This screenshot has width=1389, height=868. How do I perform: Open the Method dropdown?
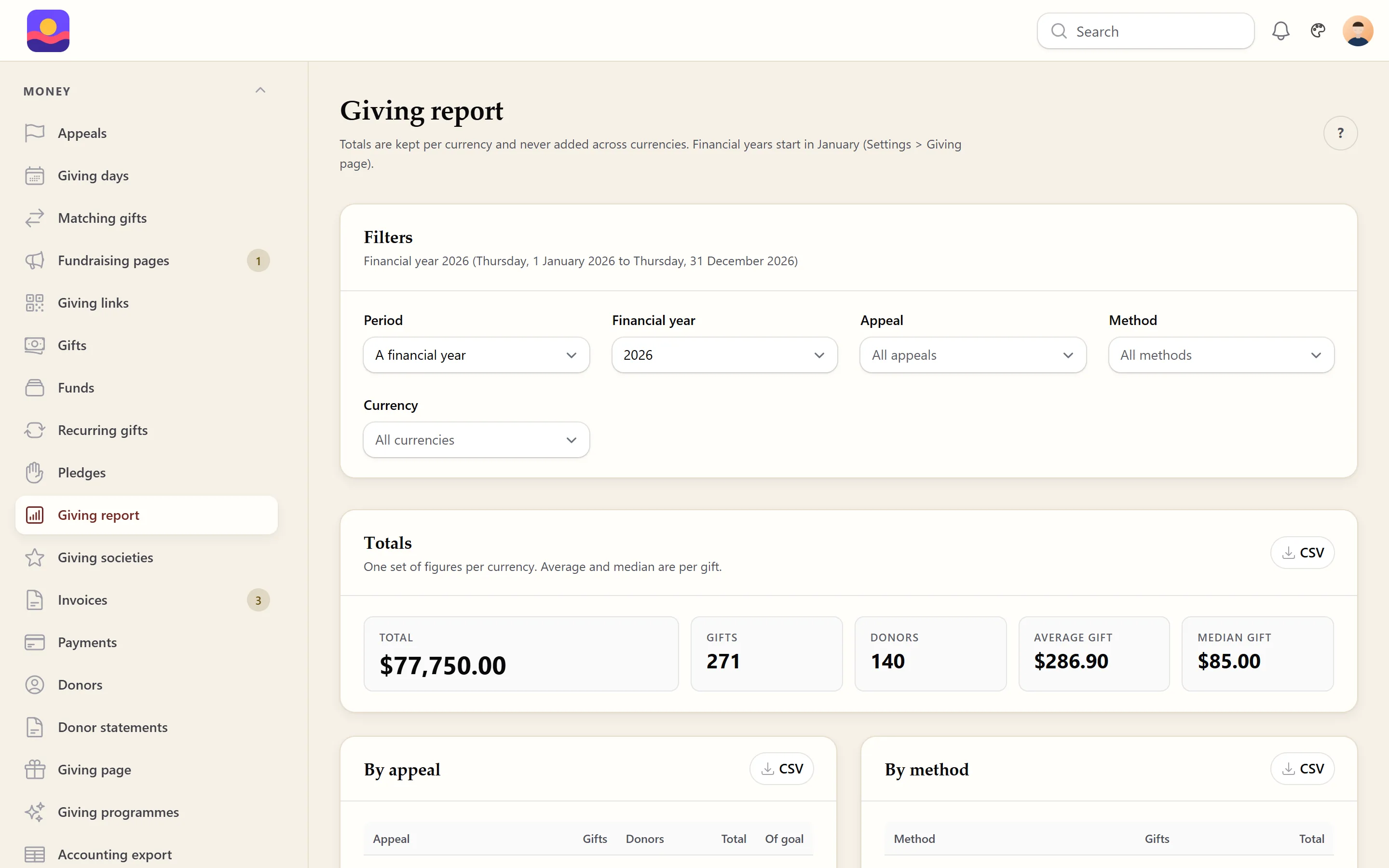pyautogui.click(x=1221, y=355)
